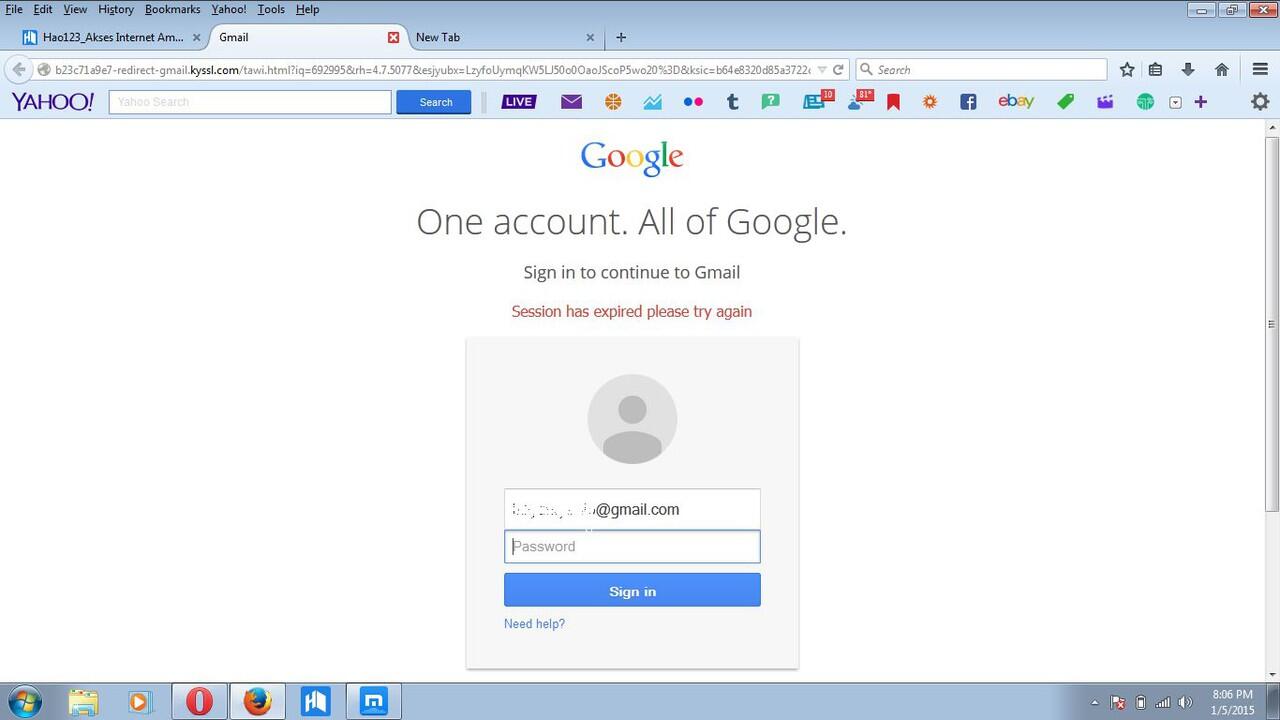Click the red bookmark toolbar icon
Screen dimensions: 1280x720
tap(894, 102)
